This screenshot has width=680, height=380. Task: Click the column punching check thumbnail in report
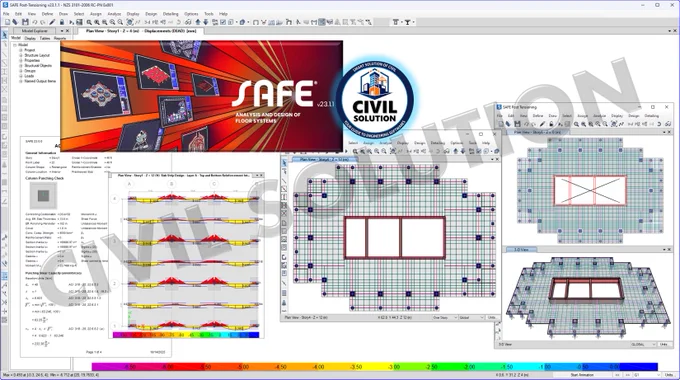43,196
